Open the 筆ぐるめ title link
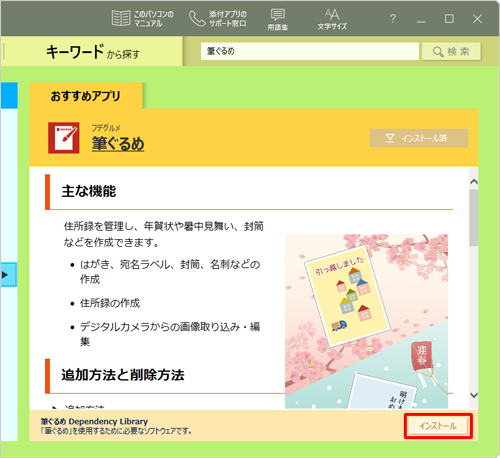 (118, 144)
